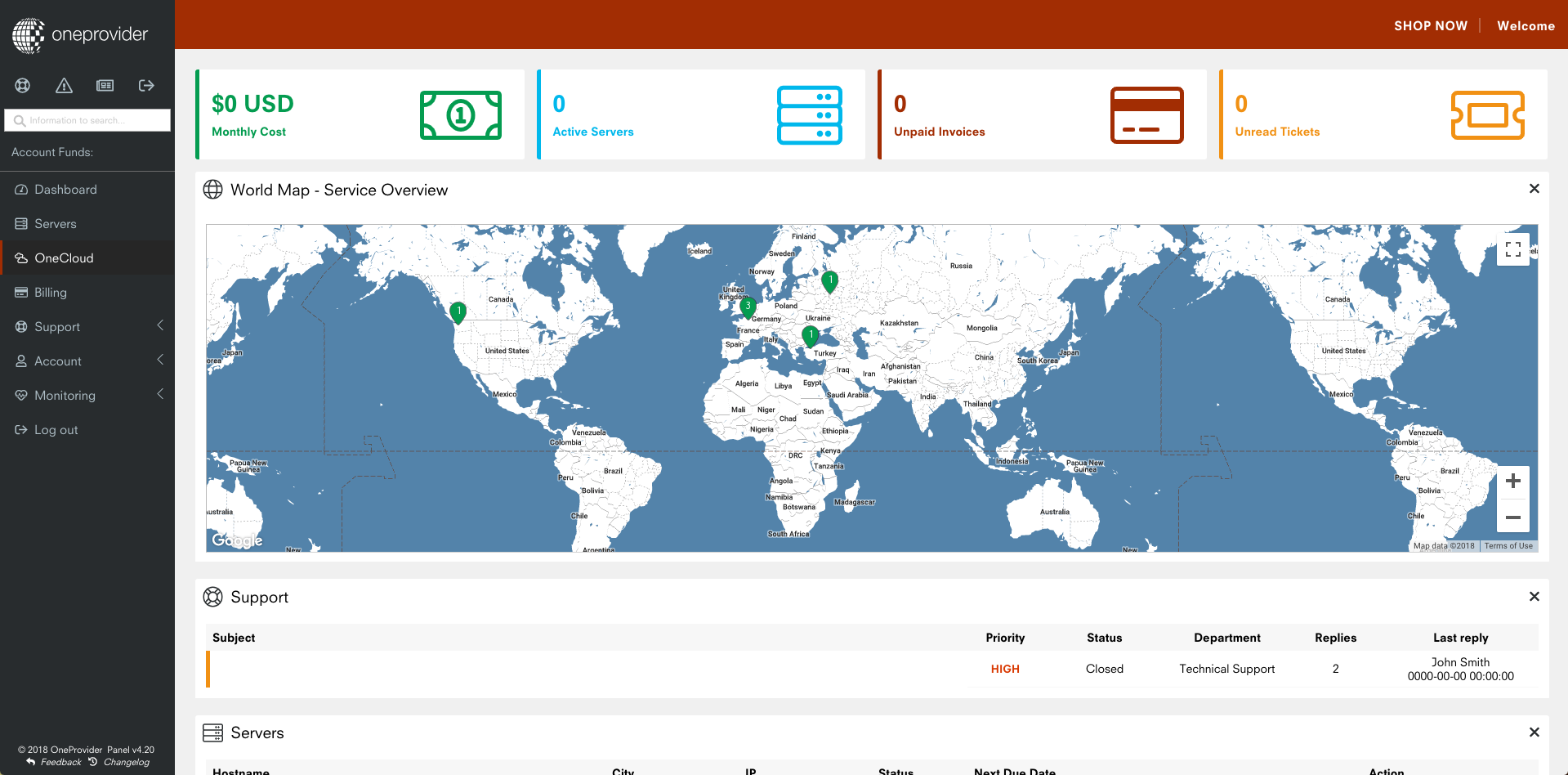Click the green Monthly Cost money icon
Viewport: 1568px width, 775px height.
pyautogui.click(x=460, y=115)
